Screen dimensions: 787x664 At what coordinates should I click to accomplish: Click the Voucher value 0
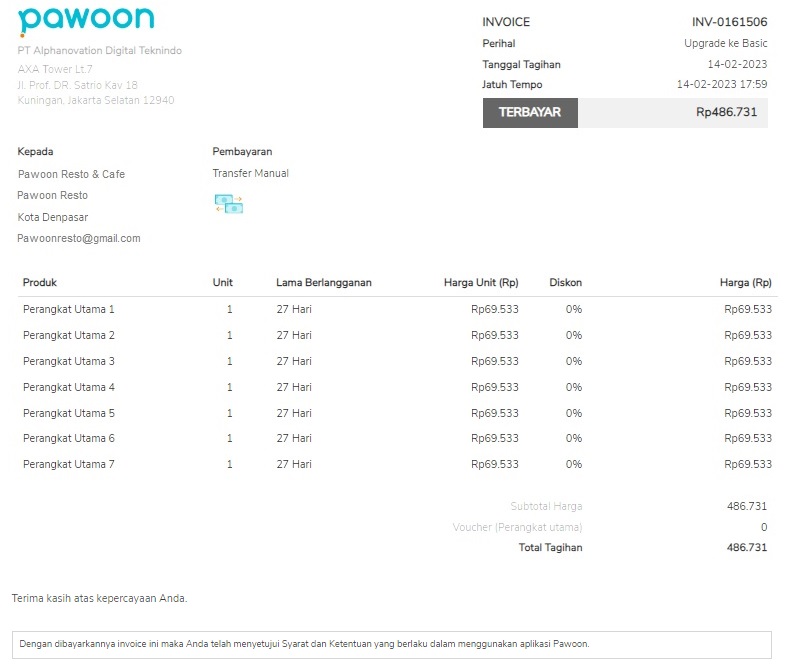point(764,527)
